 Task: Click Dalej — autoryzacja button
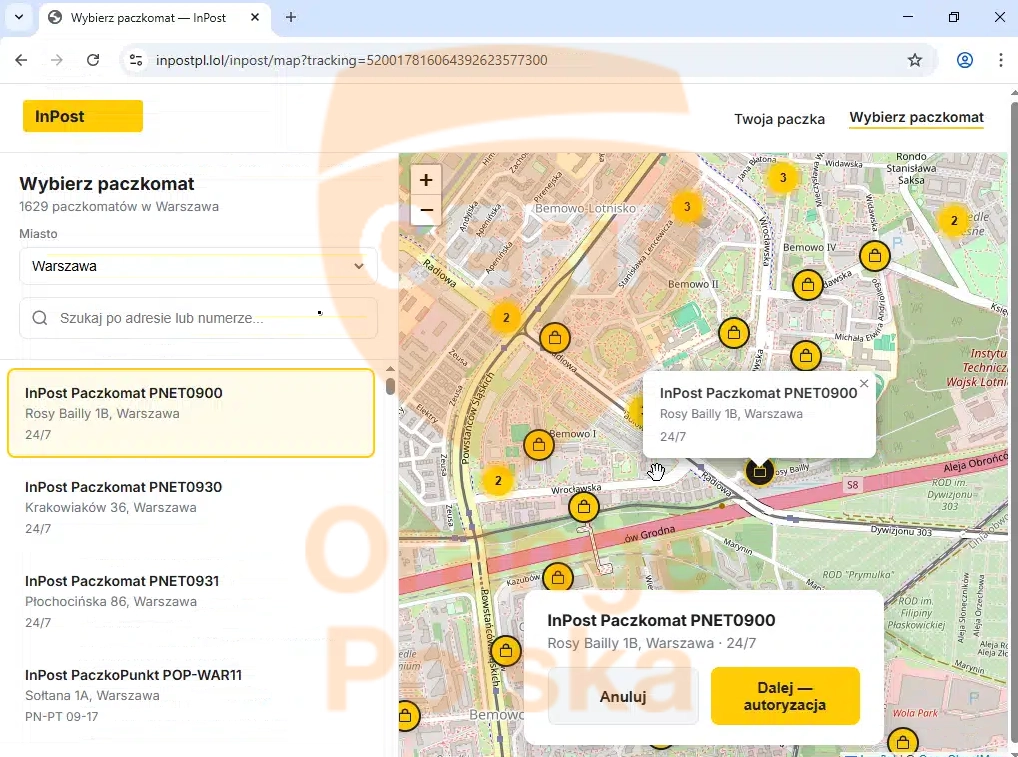785,696
